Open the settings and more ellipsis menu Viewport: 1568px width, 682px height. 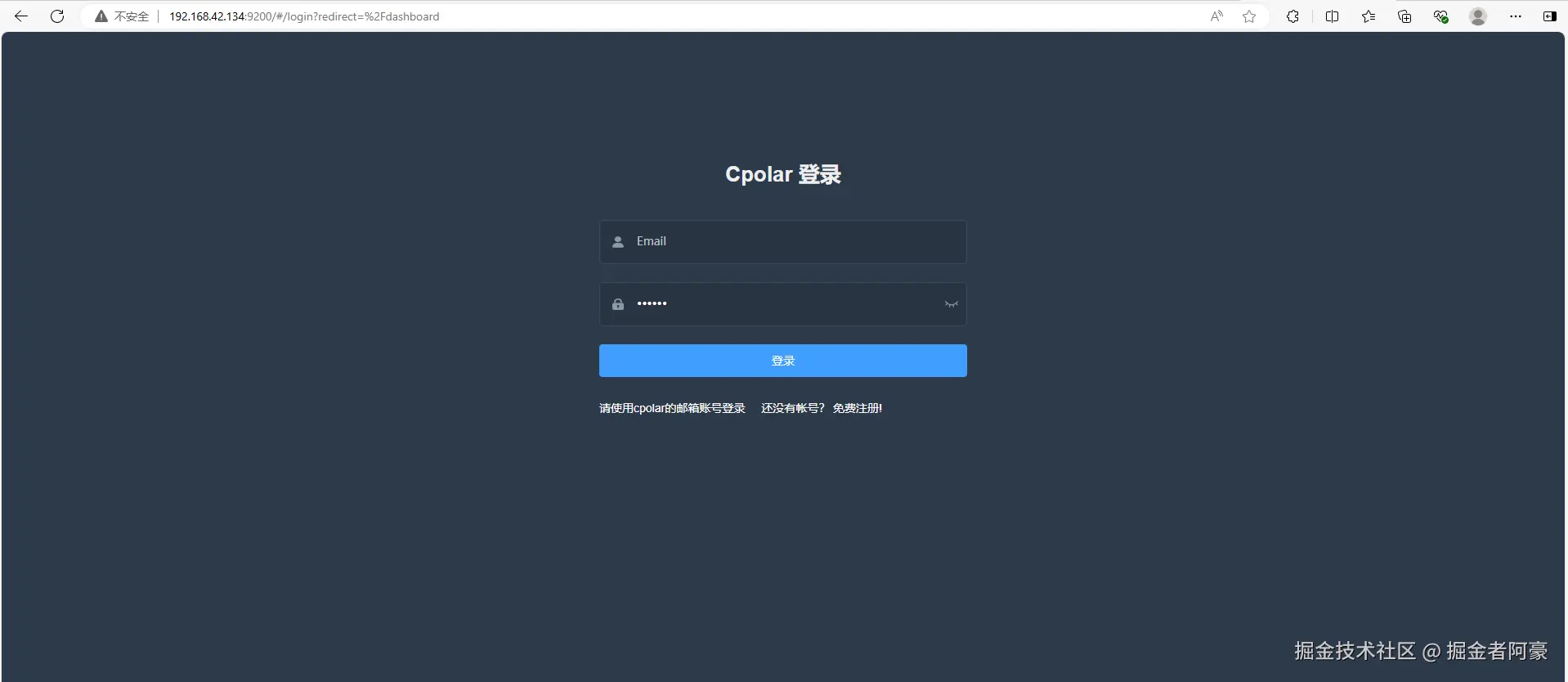click(1516, 16)
